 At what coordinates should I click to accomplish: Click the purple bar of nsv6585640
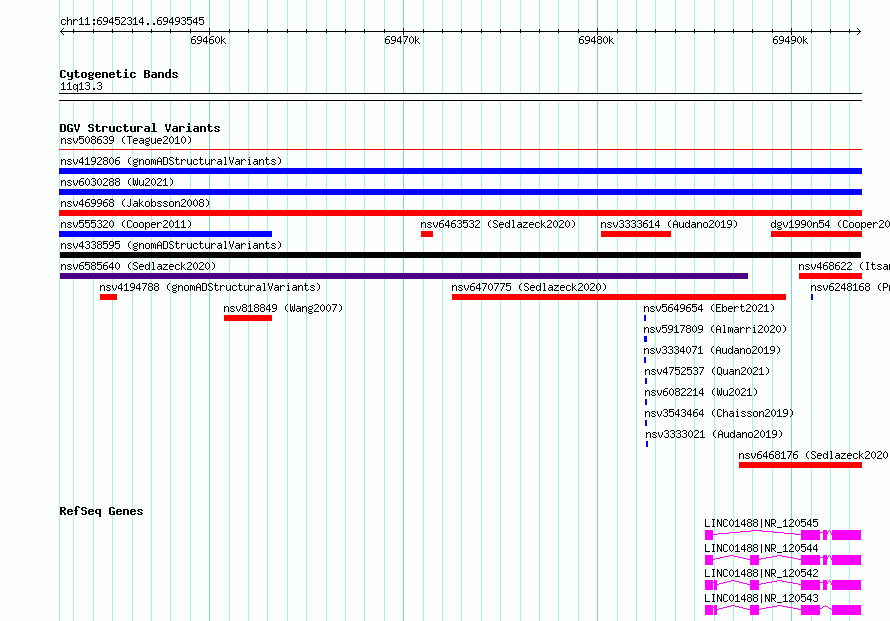(404, 276)
